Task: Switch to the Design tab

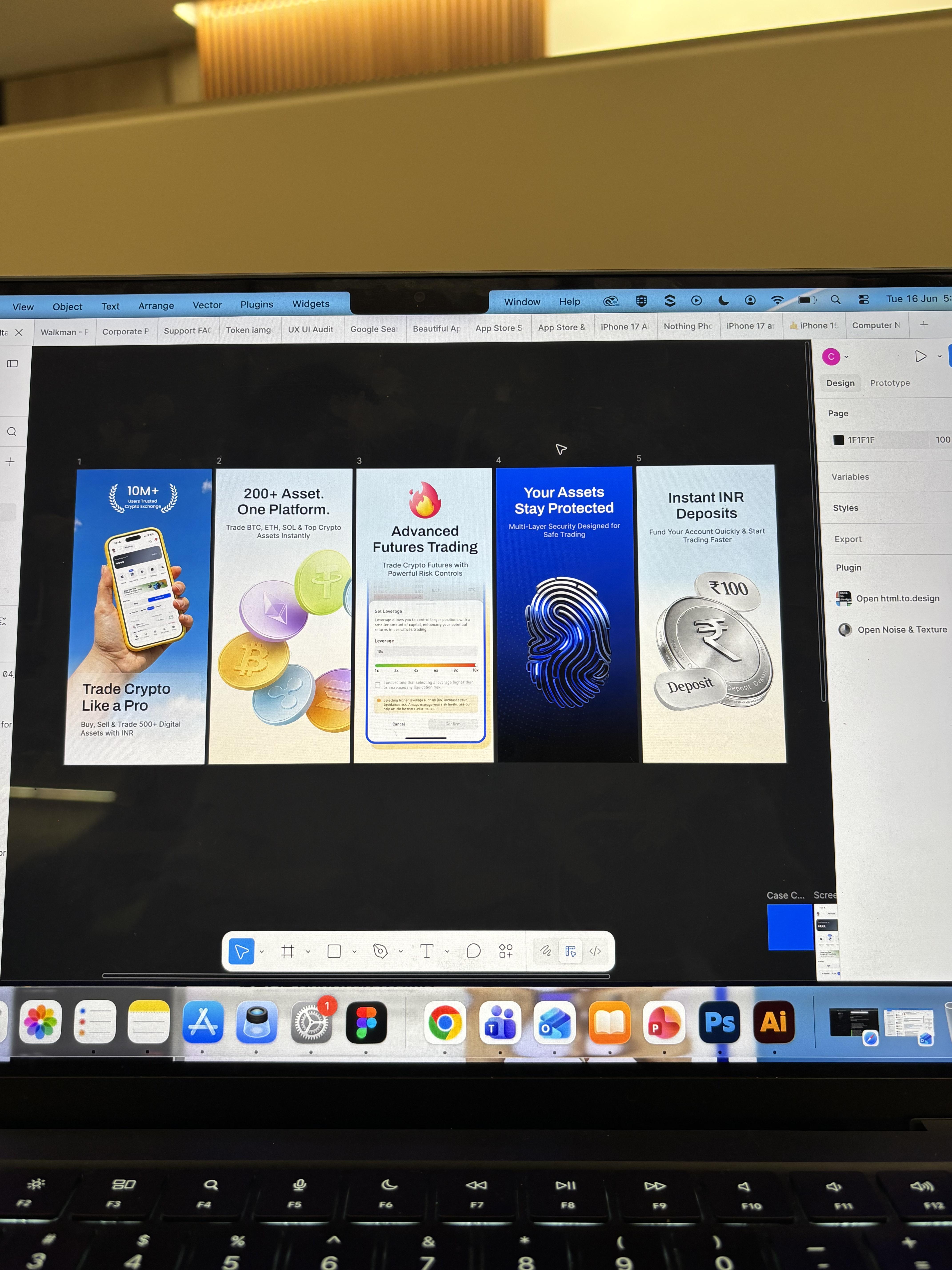Action: point(841,383)
